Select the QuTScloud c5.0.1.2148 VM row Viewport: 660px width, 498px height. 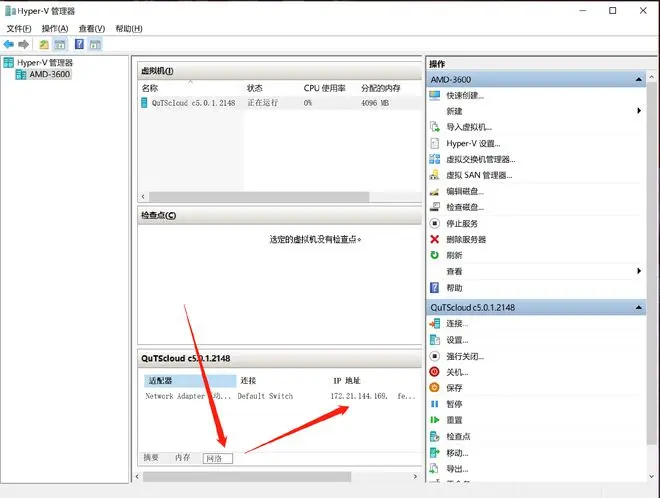[281, 103]
